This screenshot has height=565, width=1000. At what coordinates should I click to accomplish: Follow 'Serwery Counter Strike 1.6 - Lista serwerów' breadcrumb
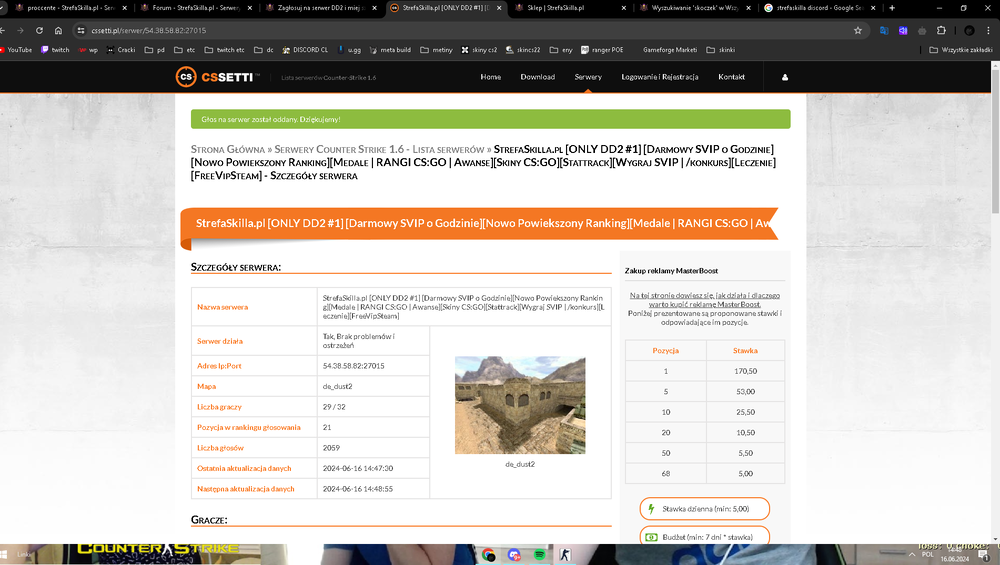[379, 149]
